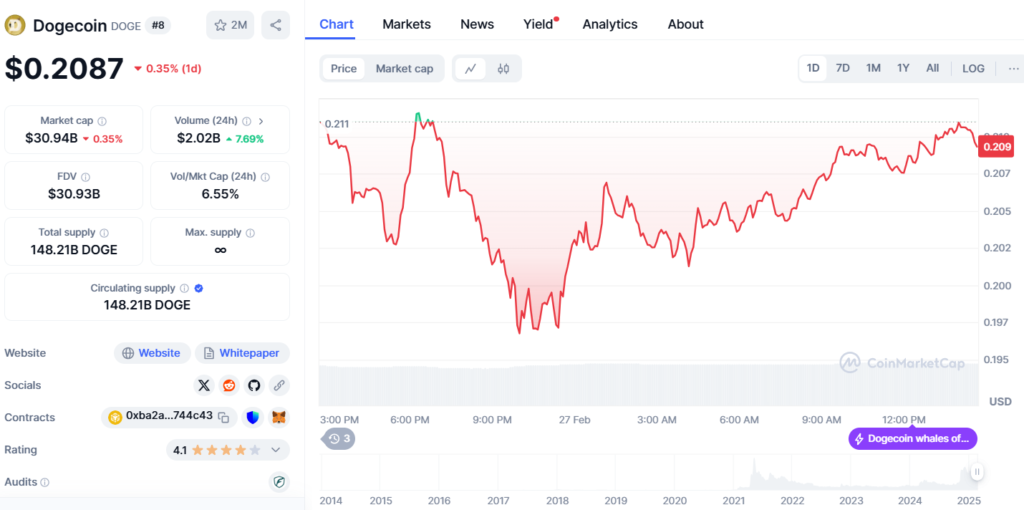The height and width of the screenshot is (510, 1024).
Task: Open the Yield tab
Action: click(x=539, y=24)
